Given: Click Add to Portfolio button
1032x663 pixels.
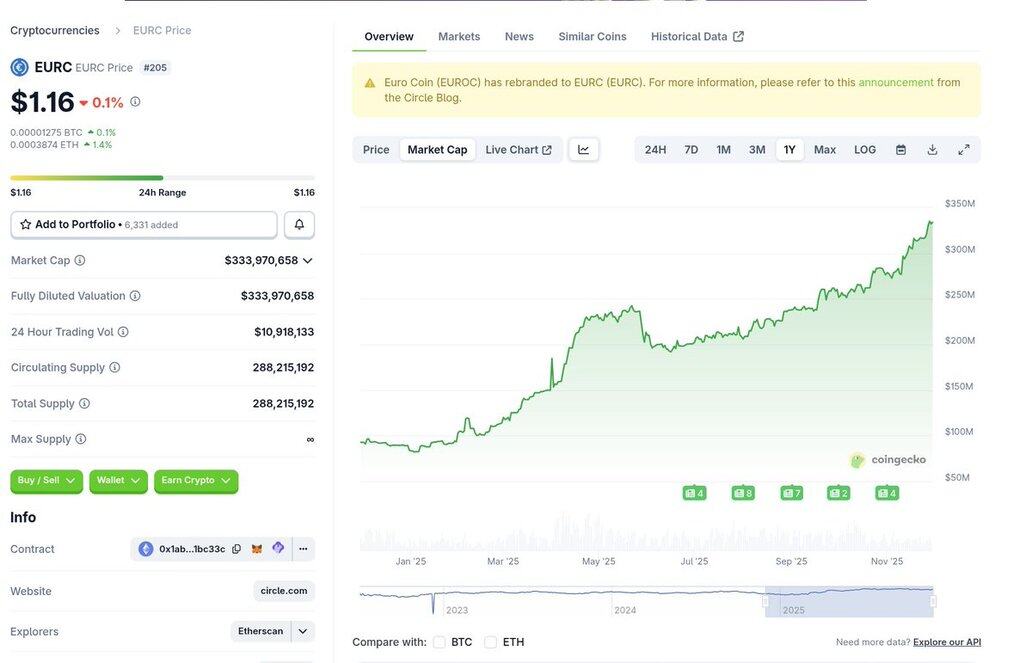Looking at the screenshot, I should 144,225.
